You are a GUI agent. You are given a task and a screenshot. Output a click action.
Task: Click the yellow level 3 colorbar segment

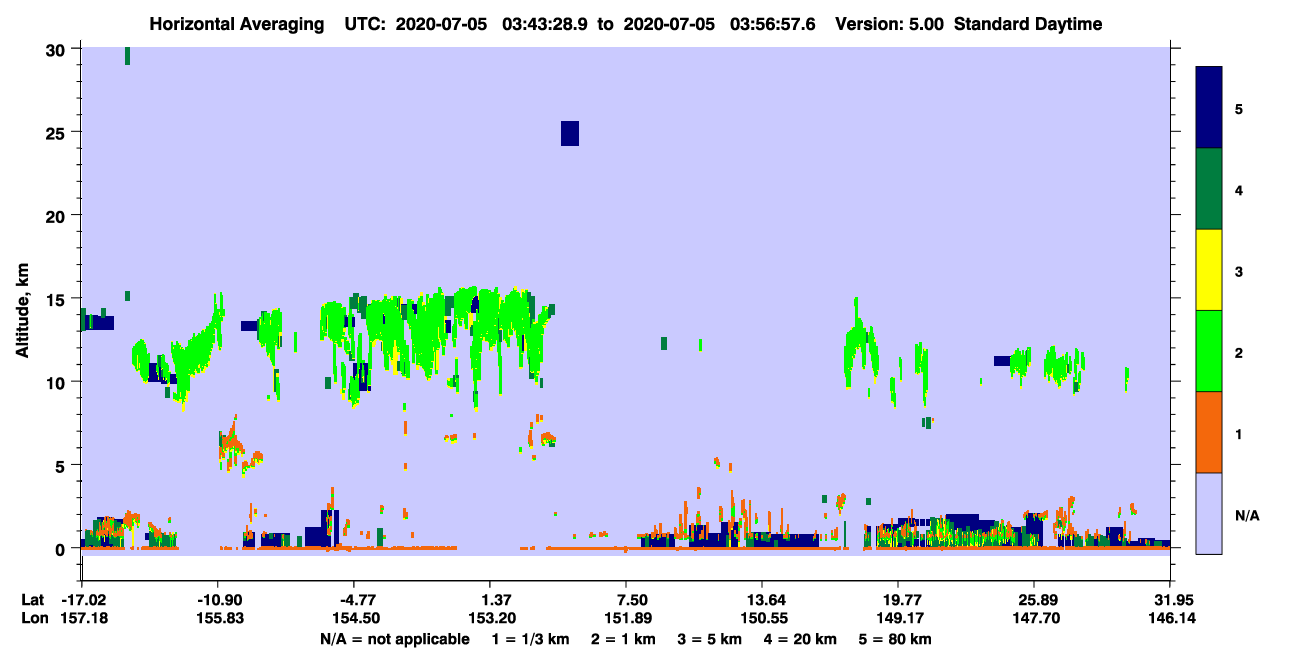click(x=1209, y=270)
